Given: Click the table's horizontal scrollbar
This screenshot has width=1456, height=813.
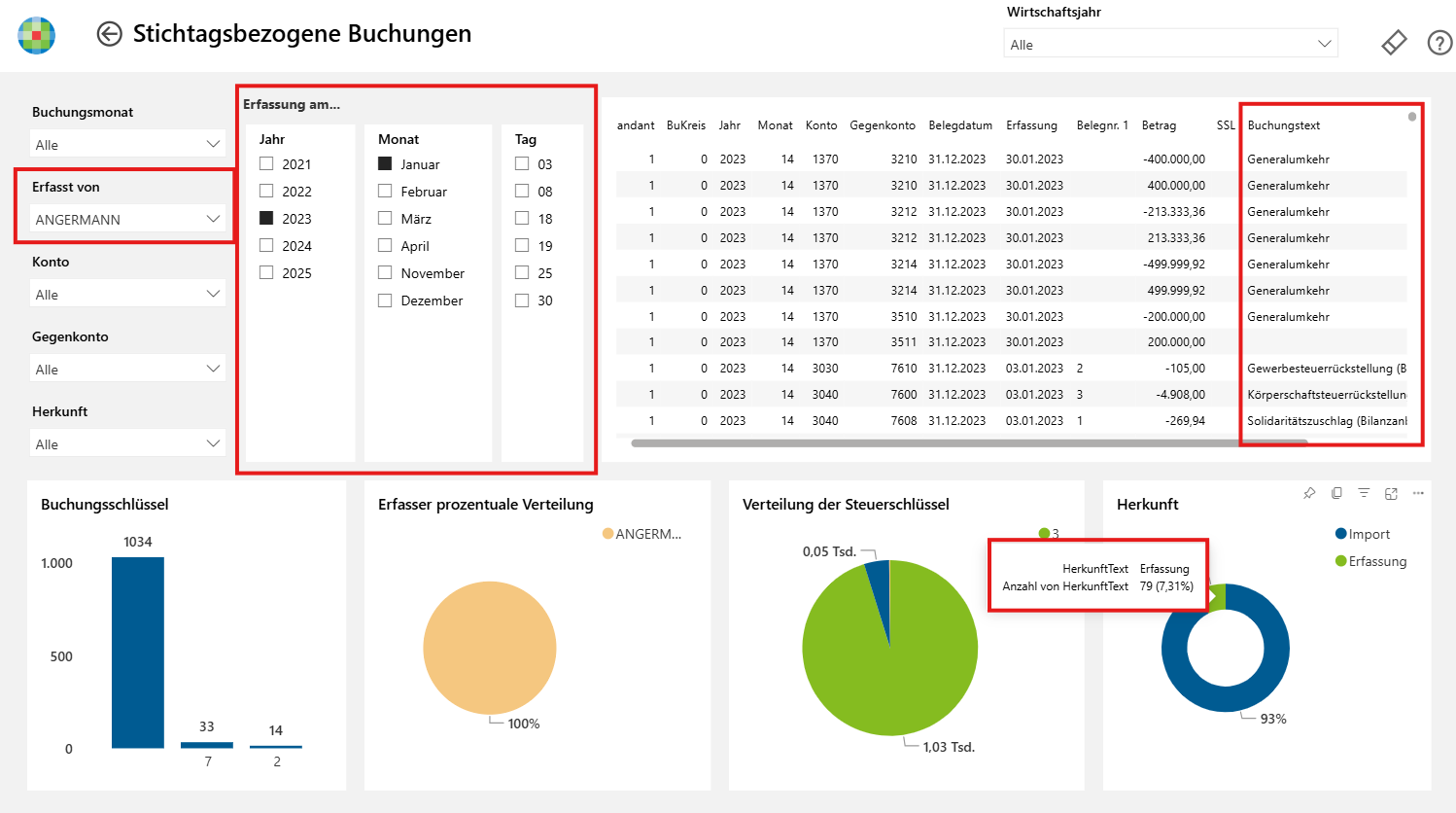Looking at the screenshot, I should click(x=969, y=442).
